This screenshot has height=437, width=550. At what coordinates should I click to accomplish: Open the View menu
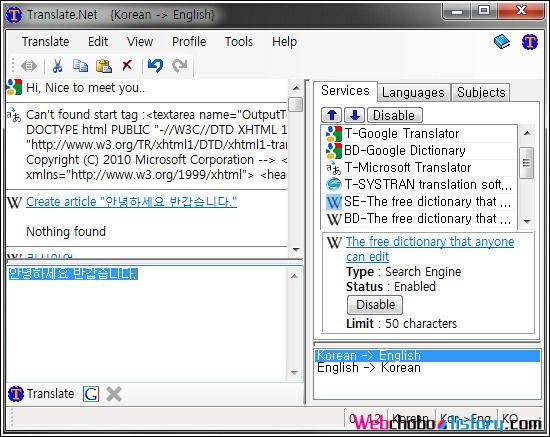pyautogui.click(x=140, y=42)
